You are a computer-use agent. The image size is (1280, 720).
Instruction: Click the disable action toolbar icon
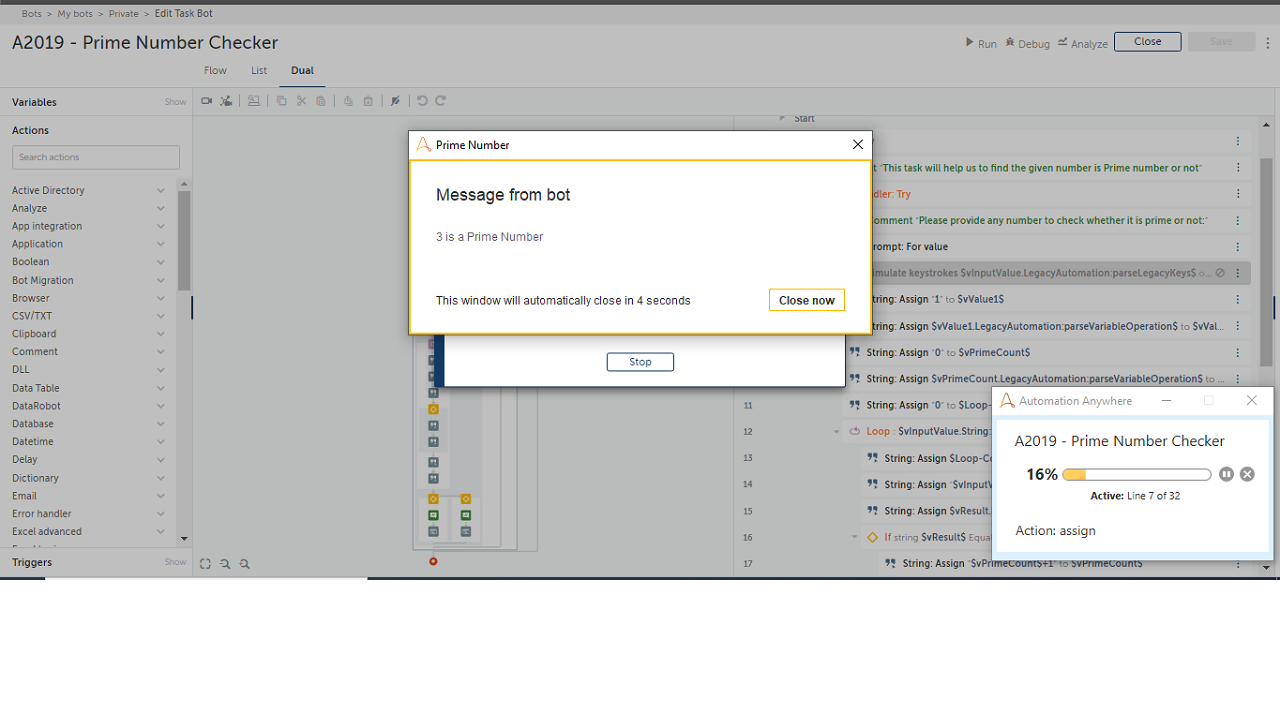pyautogui.click(x=395, y=101)
